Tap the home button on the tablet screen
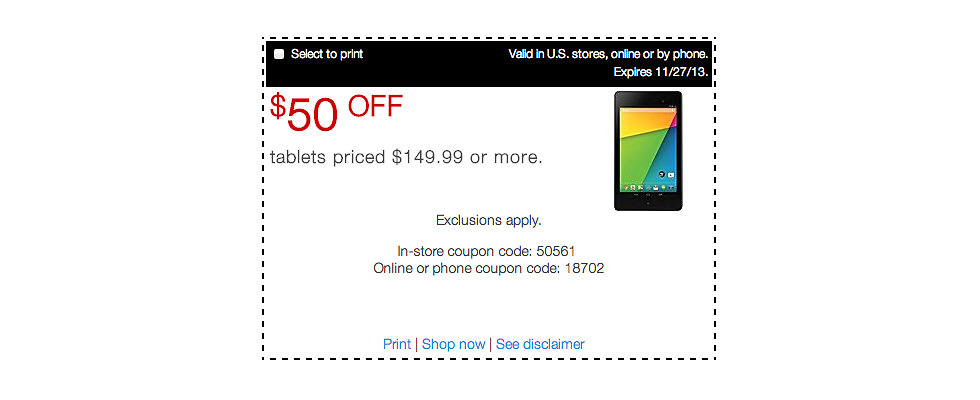 647,197
